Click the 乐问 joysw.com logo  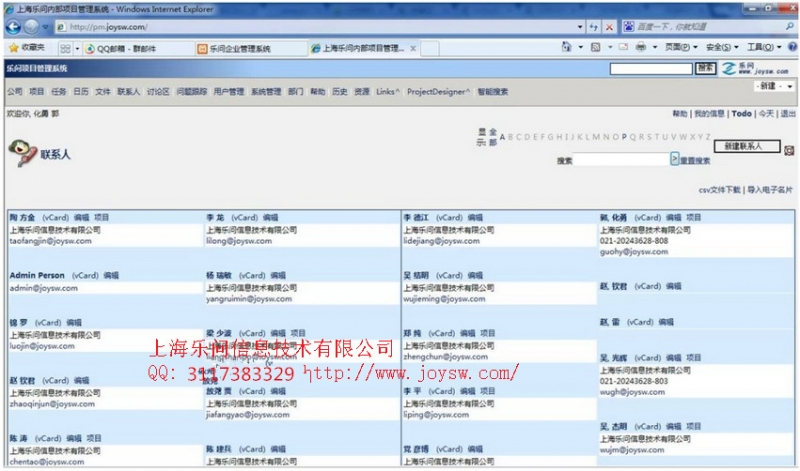pos(756,68)
